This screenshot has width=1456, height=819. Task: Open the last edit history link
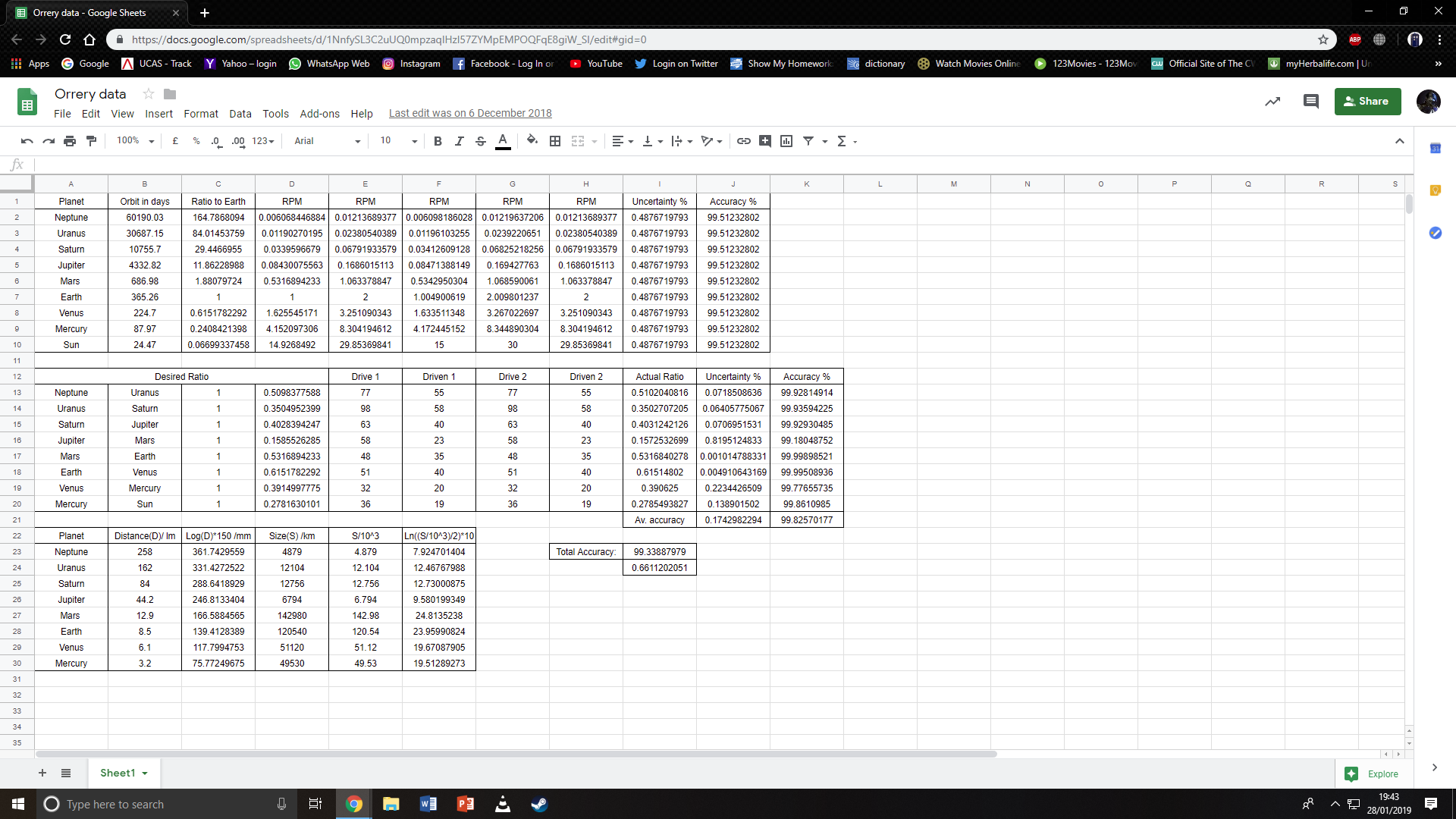coord(470,113)
